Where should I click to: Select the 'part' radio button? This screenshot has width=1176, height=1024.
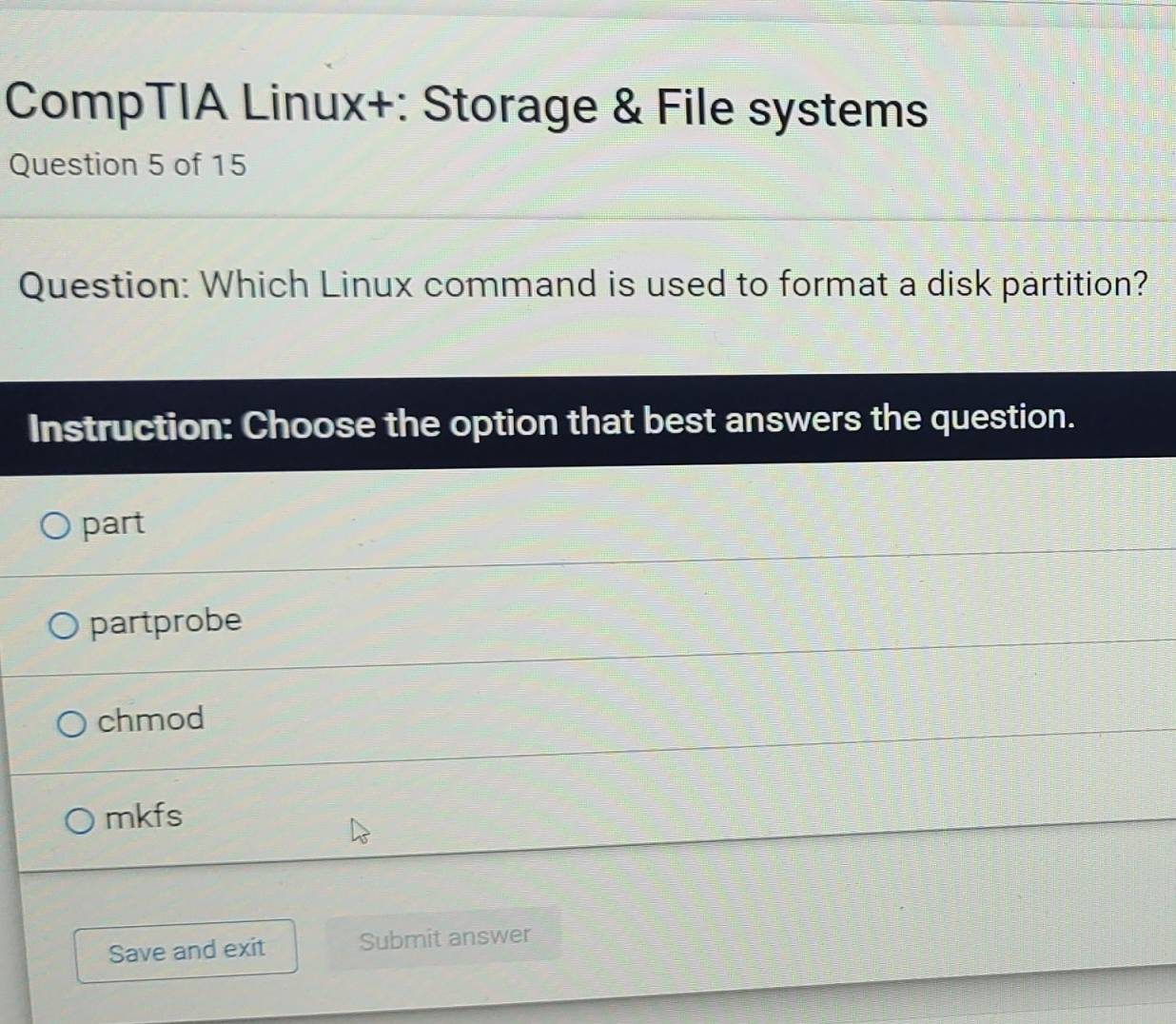(55, 525)
